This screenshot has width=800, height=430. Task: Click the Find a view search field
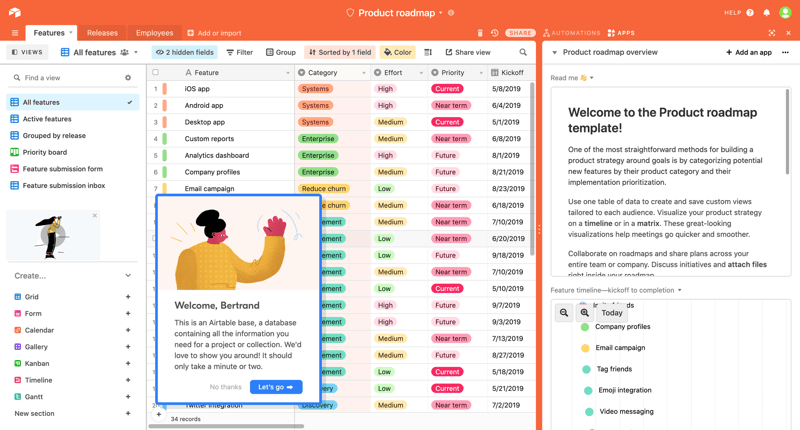[71, 78]
